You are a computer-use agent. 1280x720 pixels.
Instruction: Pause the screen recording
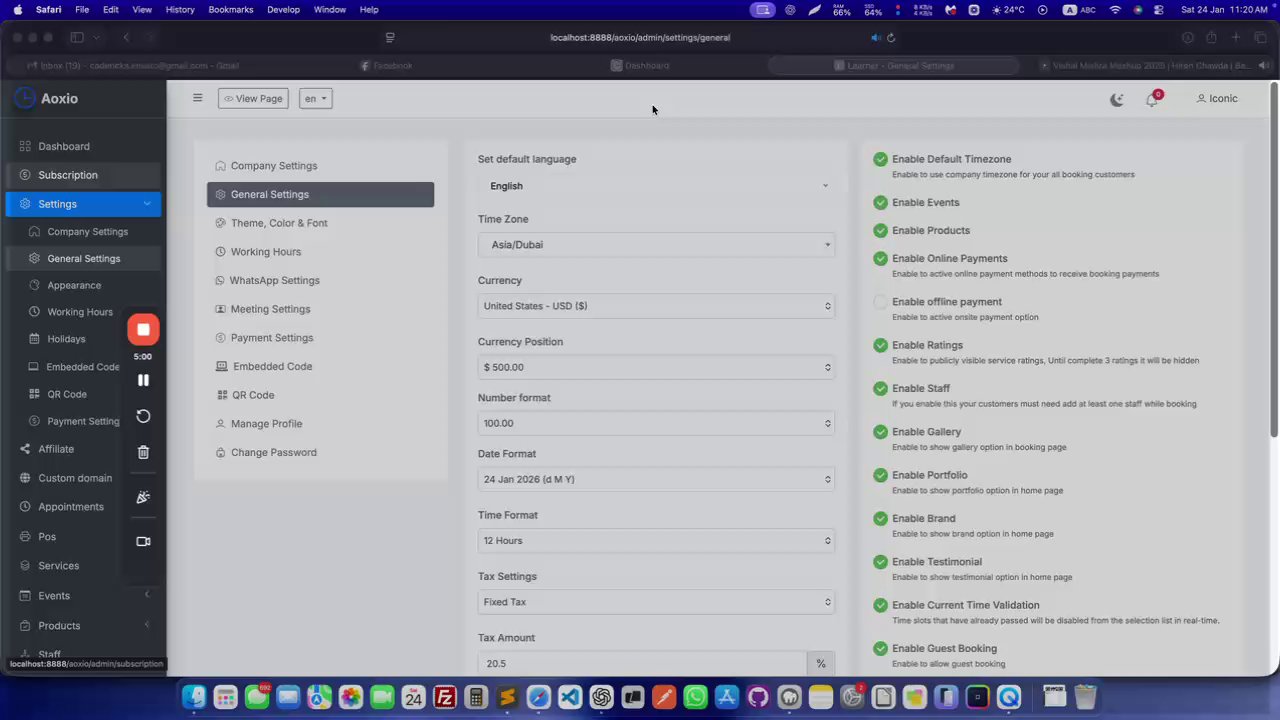coord(143,380)
